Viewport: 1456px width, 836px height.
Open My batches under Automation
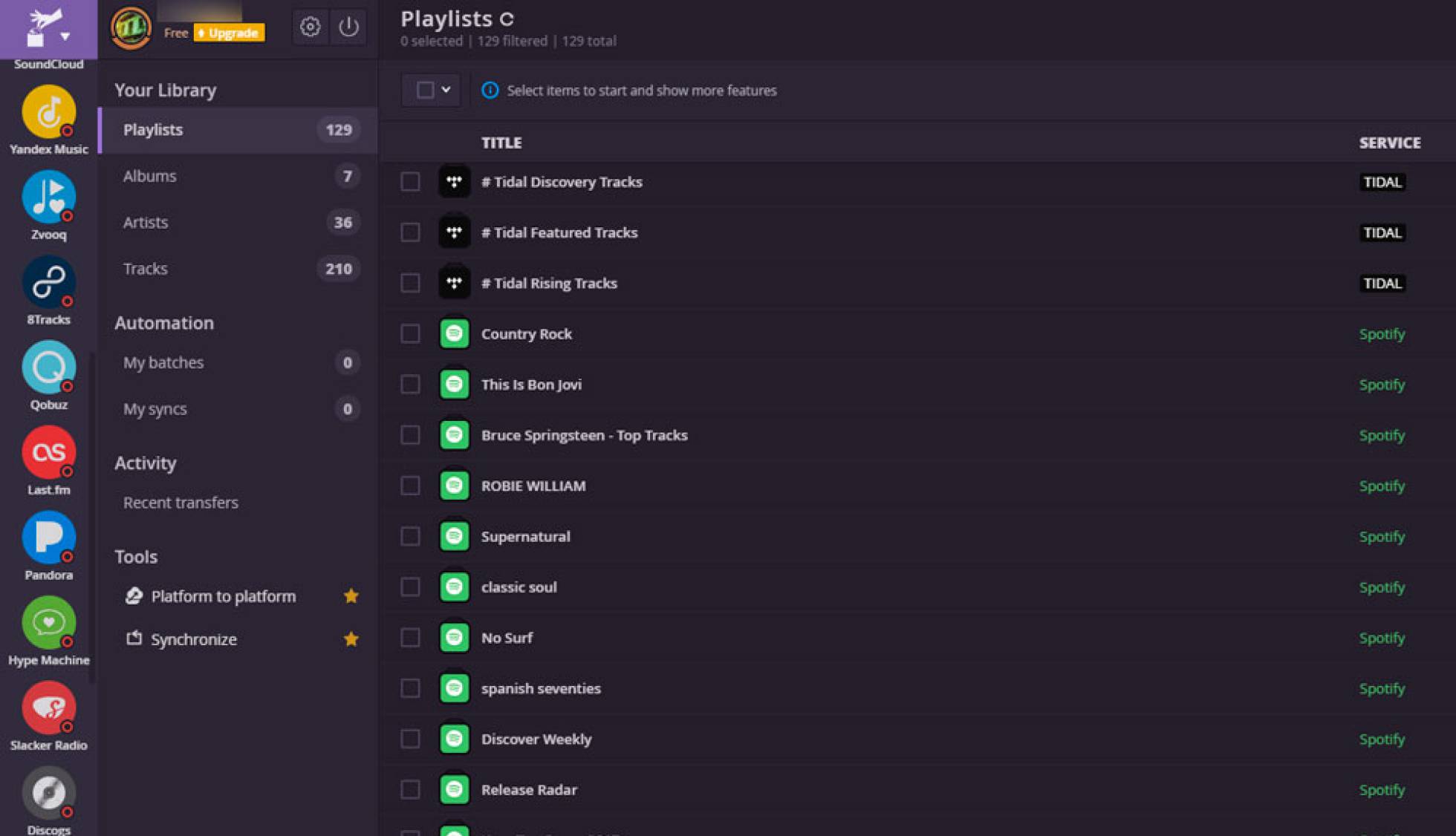(238, 362)
